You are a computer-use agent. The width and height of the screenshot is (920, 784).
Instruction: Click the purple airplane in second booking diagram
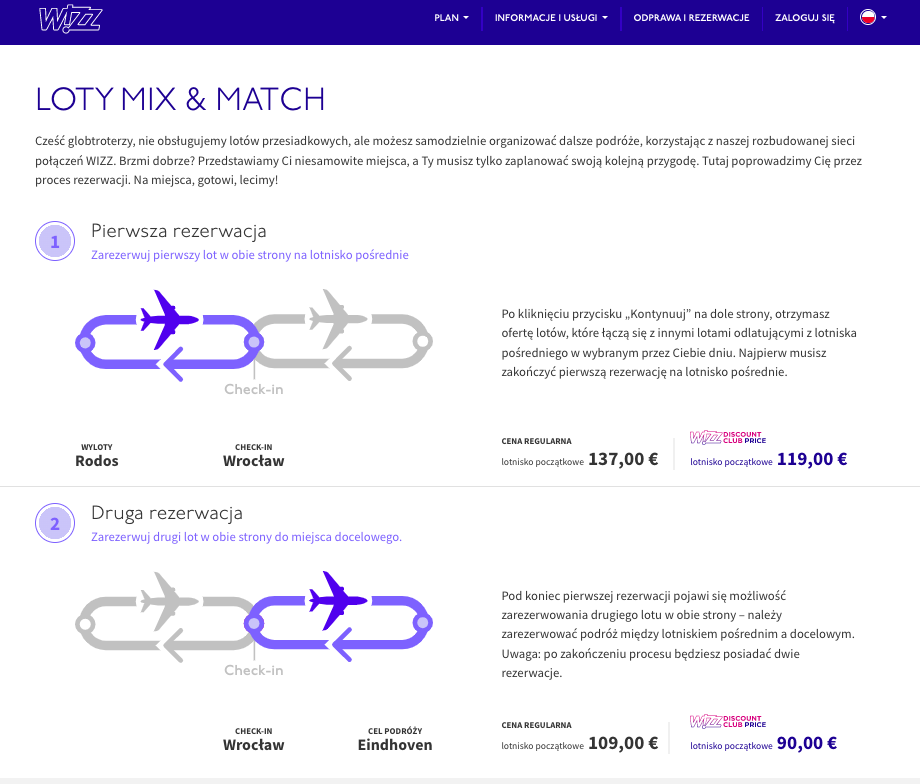(x=338, y=600)
